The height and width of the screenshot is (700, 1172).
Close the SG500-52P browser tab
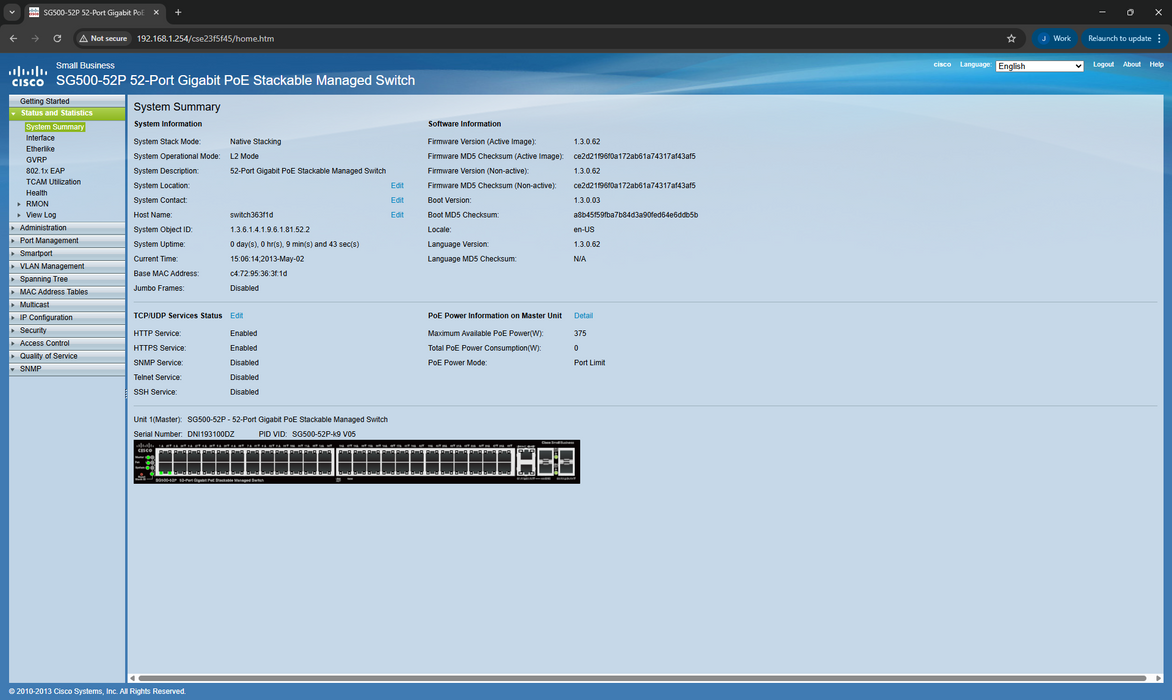click(155, 12)
